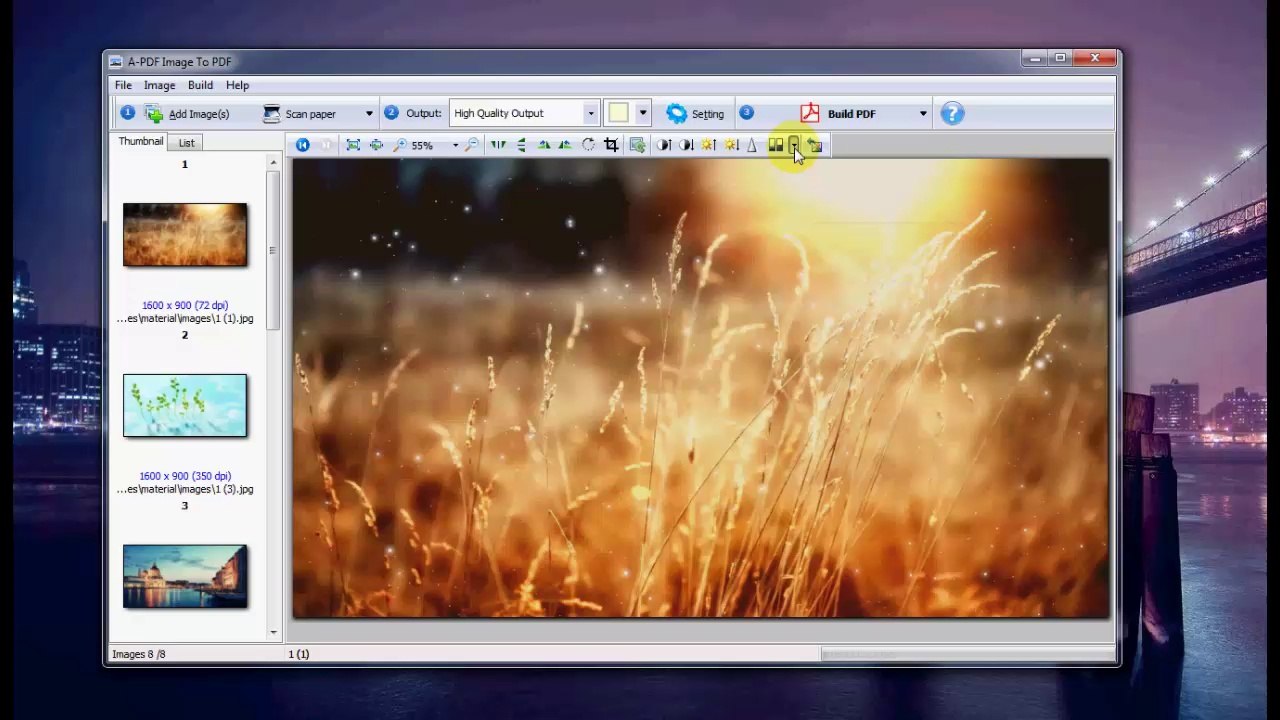The width and height of the screenshot is (1280, 720).
Task: Click the step 1 blue circle icon
Action: 127,113
